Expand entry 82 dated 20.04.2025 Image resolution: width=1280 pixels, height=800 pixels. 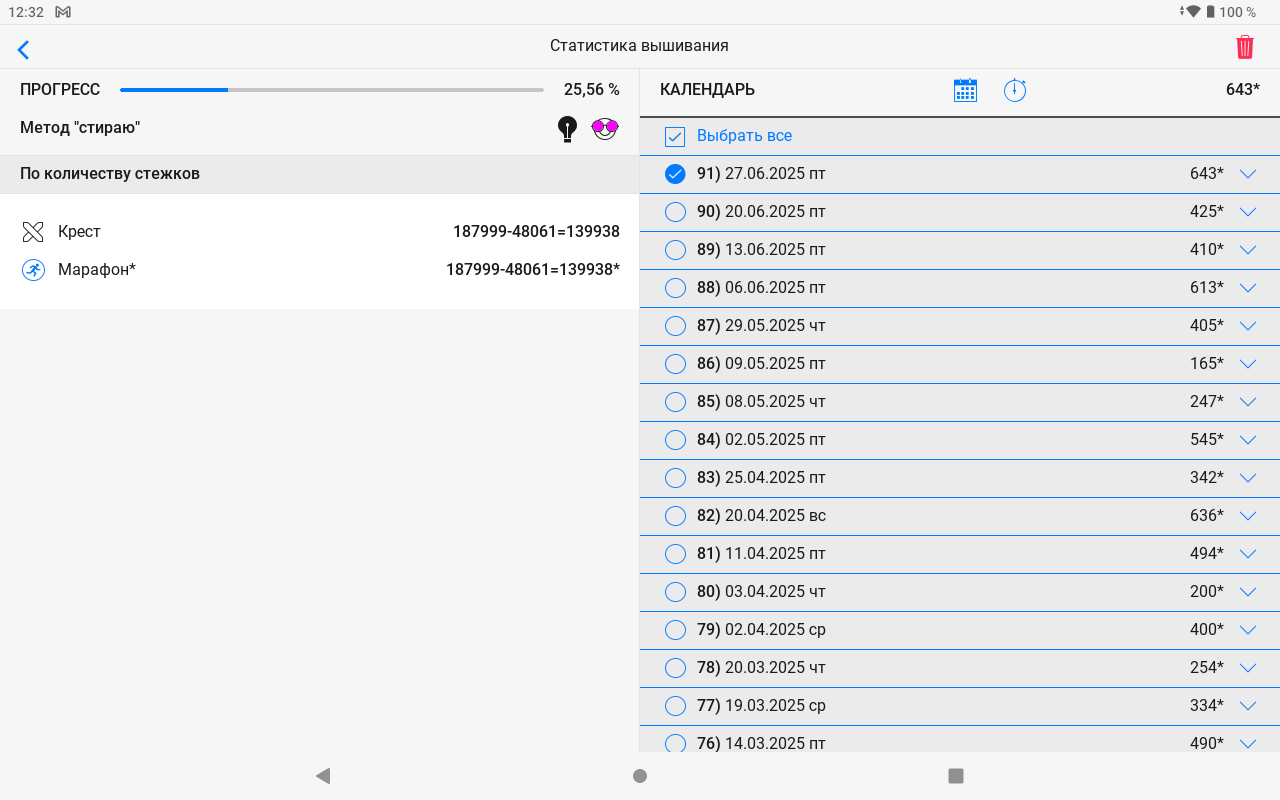(1247, 516)
